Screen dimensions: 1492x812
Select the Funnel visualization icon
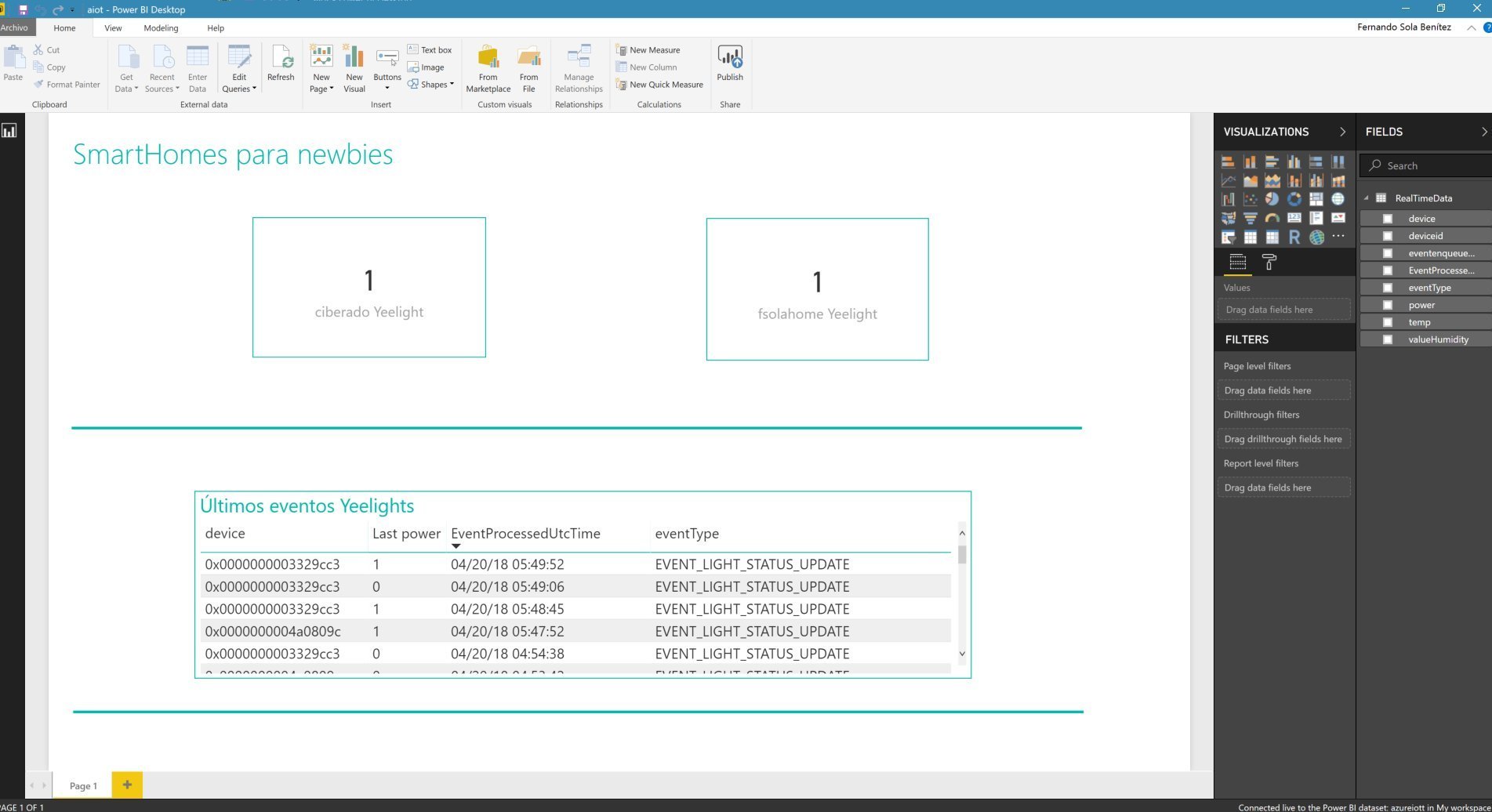[x=1250, y=218]
